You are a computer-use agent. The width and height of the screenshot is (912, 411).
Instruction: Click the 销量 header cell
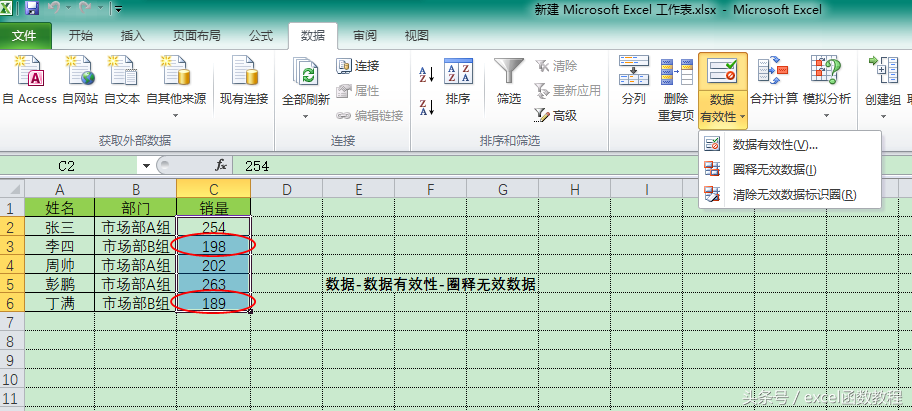click(x=213, y=208)
